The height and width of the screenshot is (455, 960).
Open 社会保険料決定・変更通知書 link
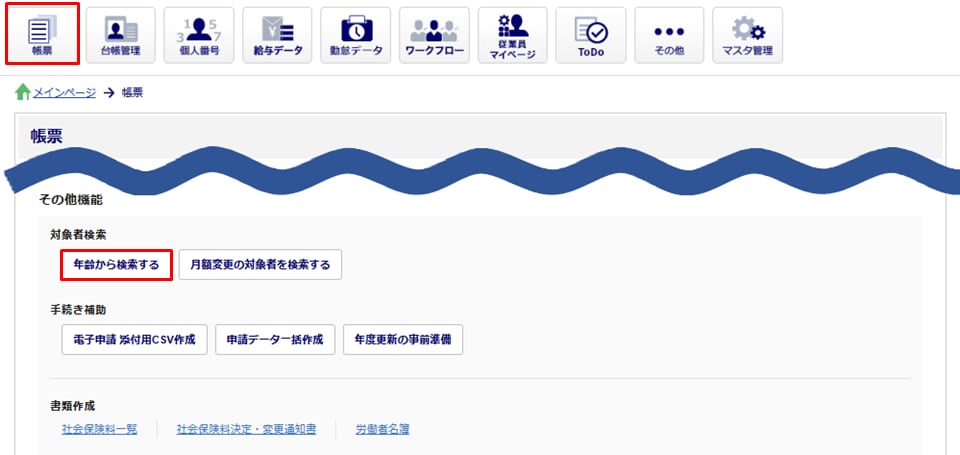[246, 429]
